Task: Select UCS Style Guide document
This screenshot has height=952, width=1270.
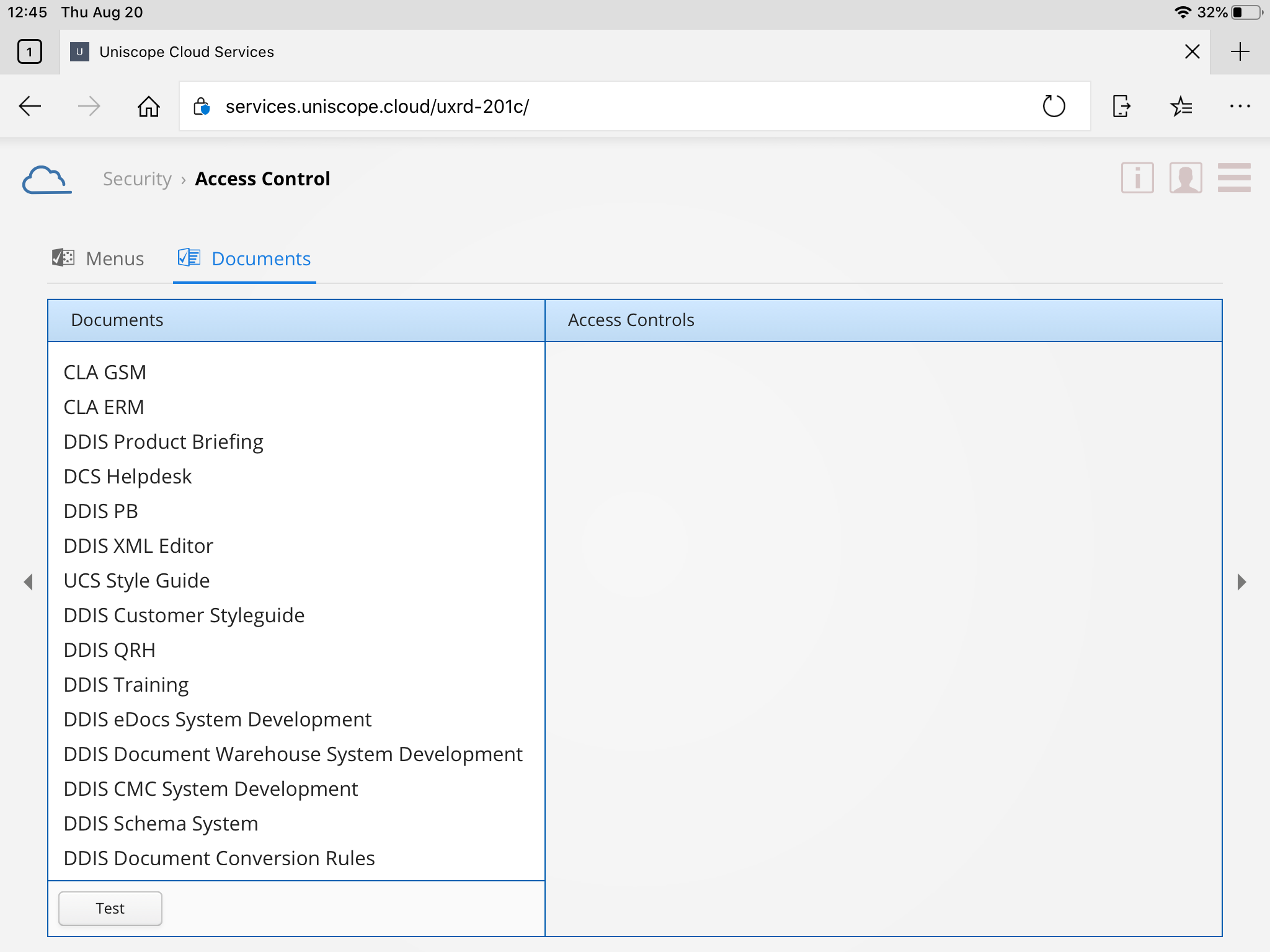Action: pos(136,581)
